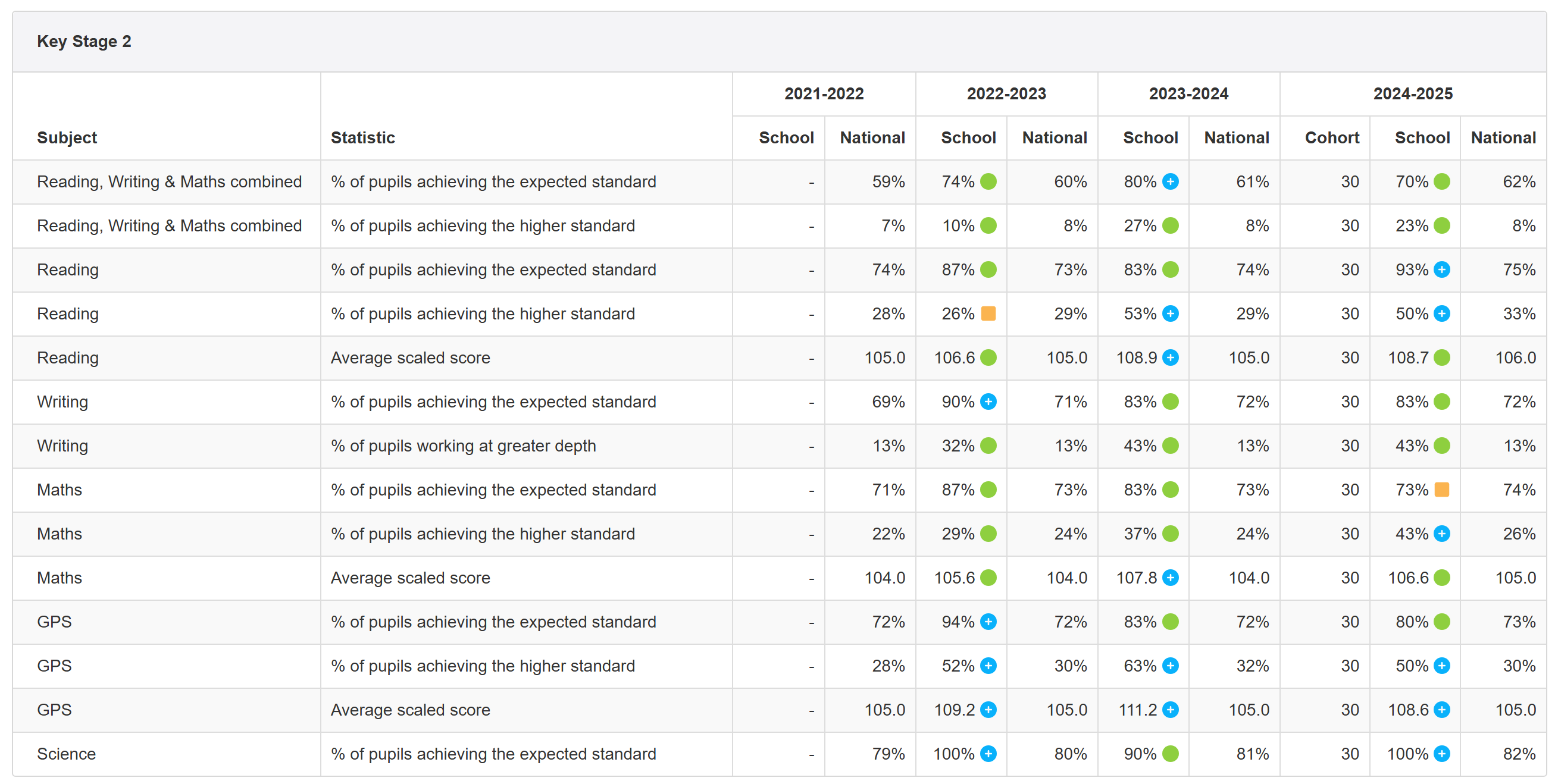Click the Statistic column header

(x=362, y=138)
